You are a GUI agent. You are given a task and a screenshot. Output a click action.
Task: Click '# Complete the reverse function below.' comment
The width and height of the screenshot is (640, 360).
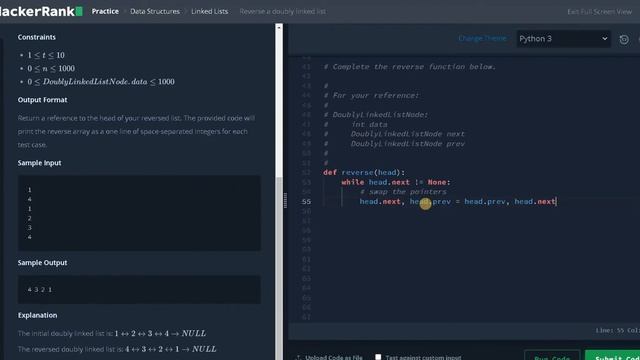(410, 67)
